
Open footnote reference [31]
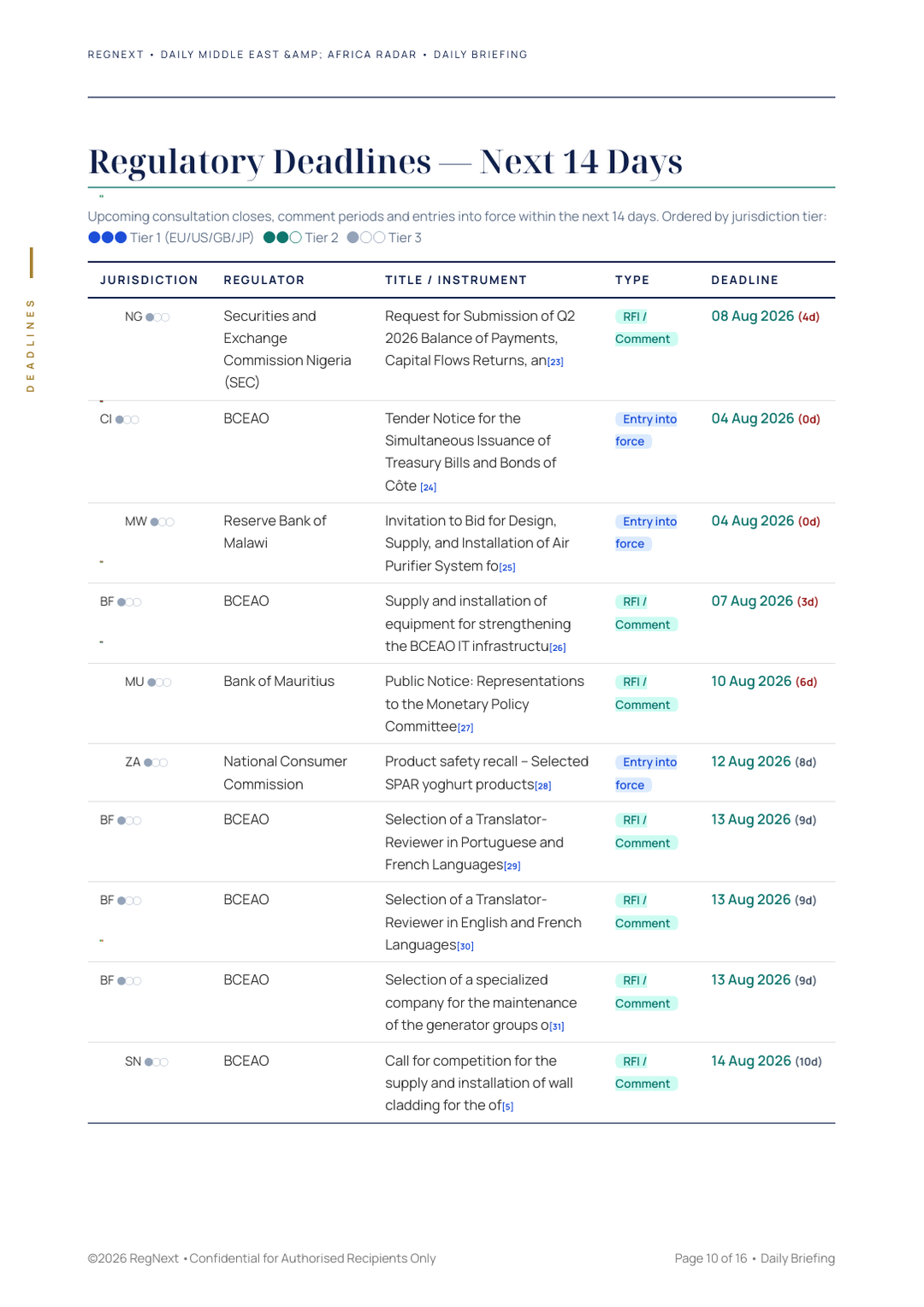click(557, 1026)
